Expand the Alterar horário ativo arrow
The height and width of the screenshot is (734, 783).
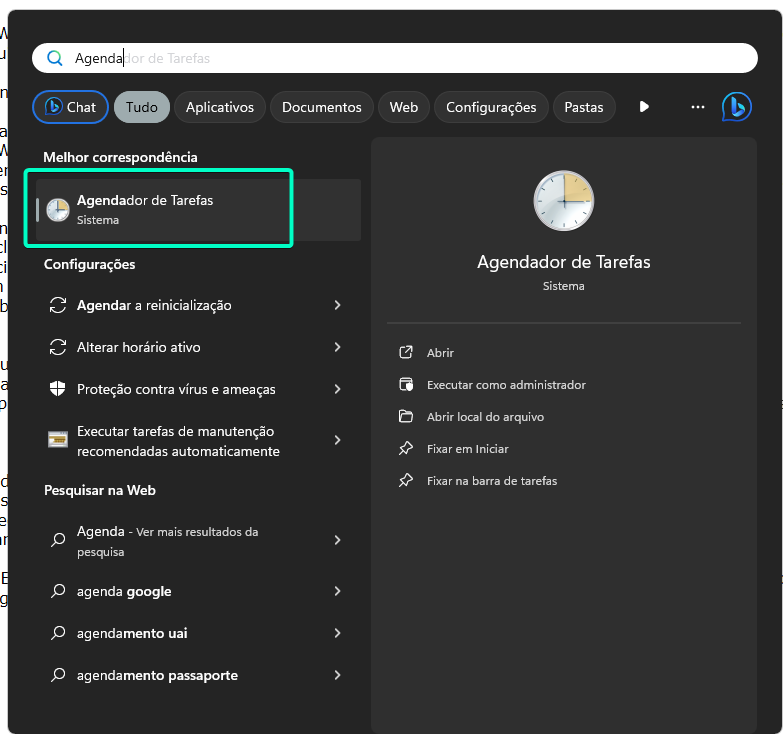[x=338, y=347]
